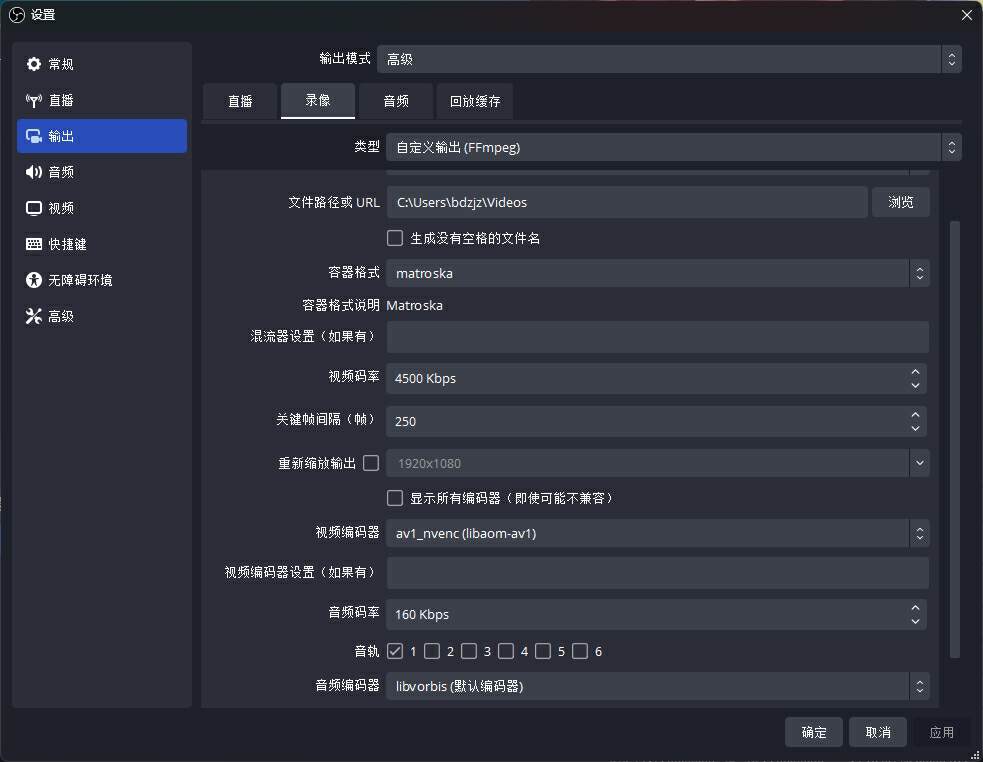Switch to the 回放缓存 tab

coord(474,101)
